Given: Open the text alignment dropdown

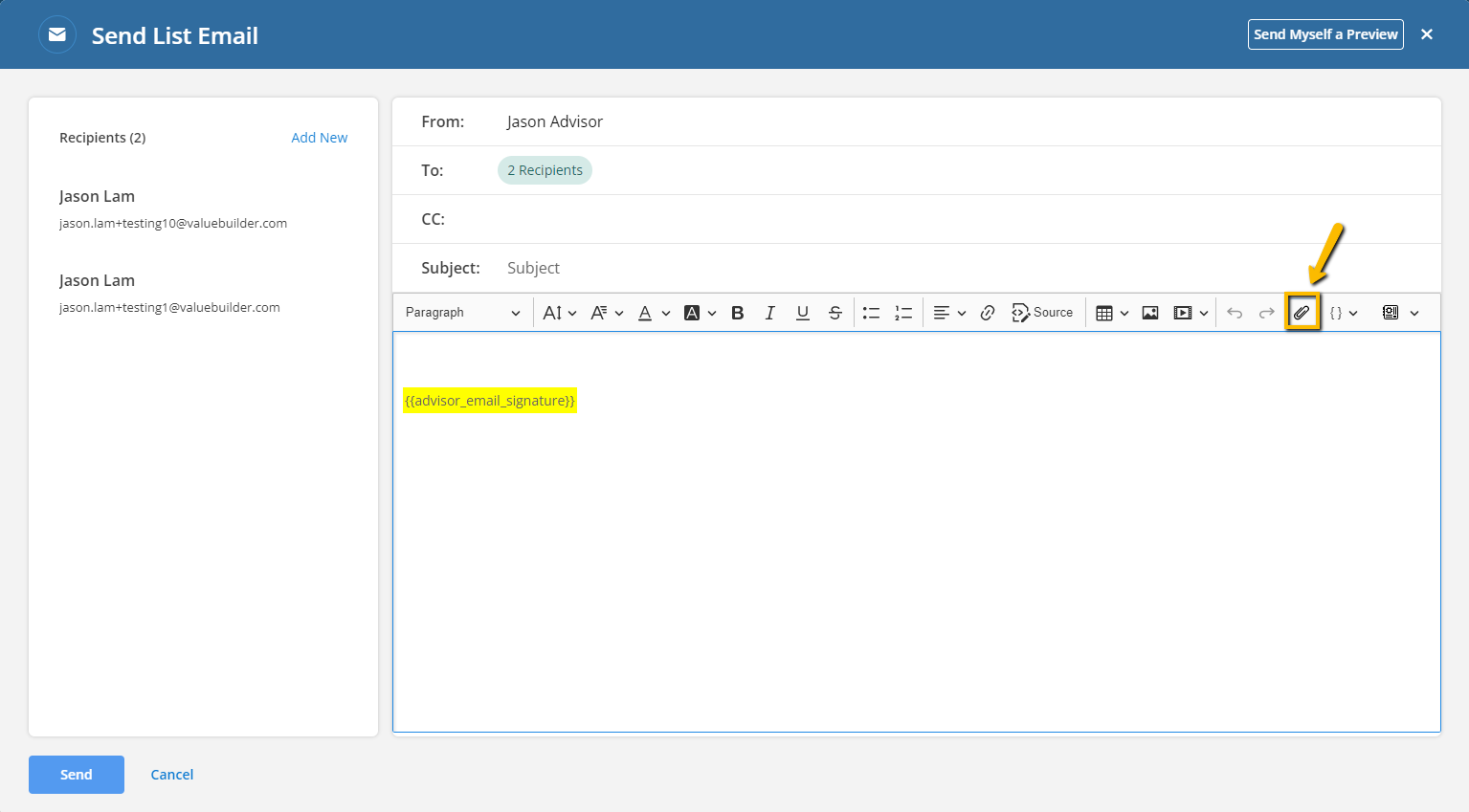Looking at the screenshot, I should click(x=949, y=313).
